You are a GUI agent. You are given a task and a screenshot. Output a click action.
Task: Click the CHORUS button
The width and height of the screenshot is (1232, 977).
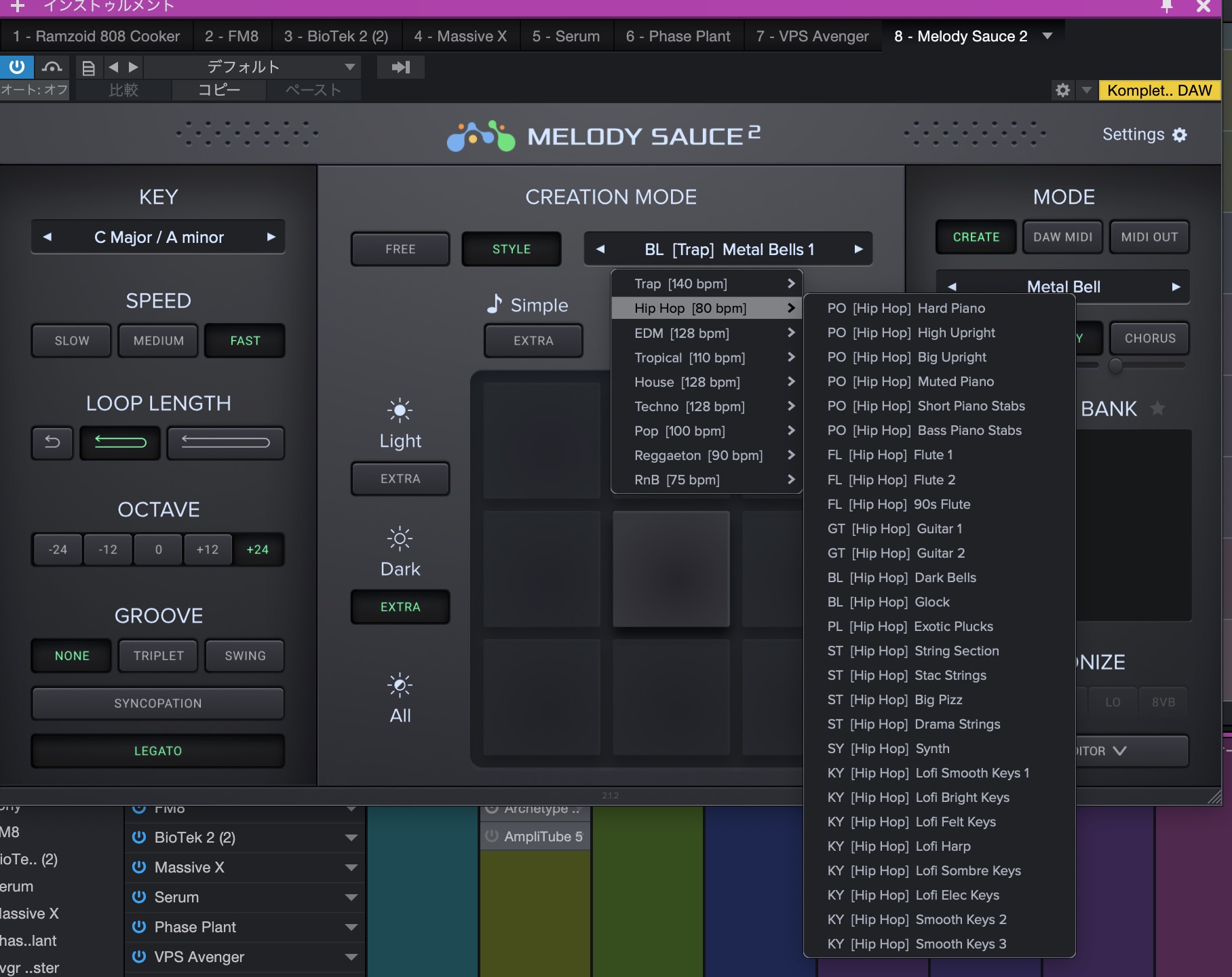(1150, 338)
